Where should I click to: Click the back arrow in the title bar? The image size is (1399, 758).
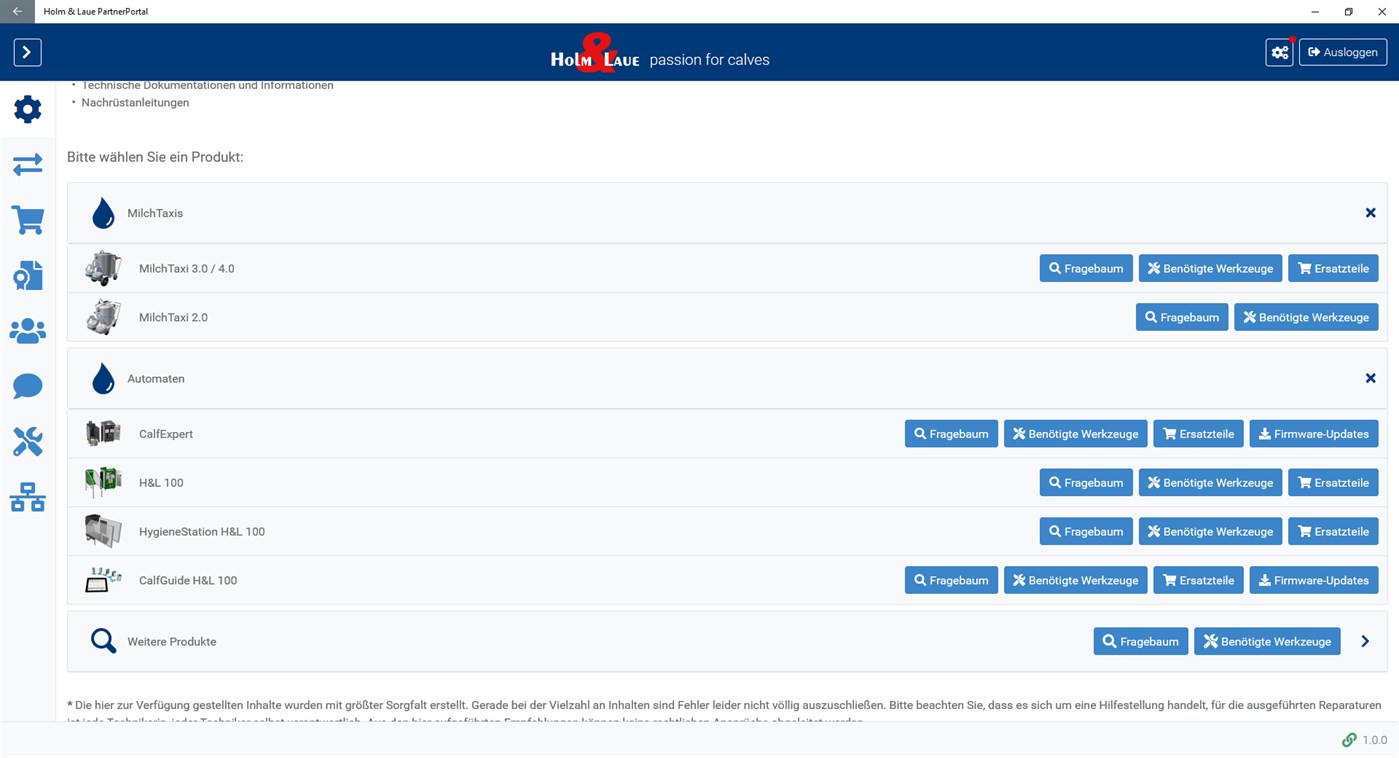(16, 11)
